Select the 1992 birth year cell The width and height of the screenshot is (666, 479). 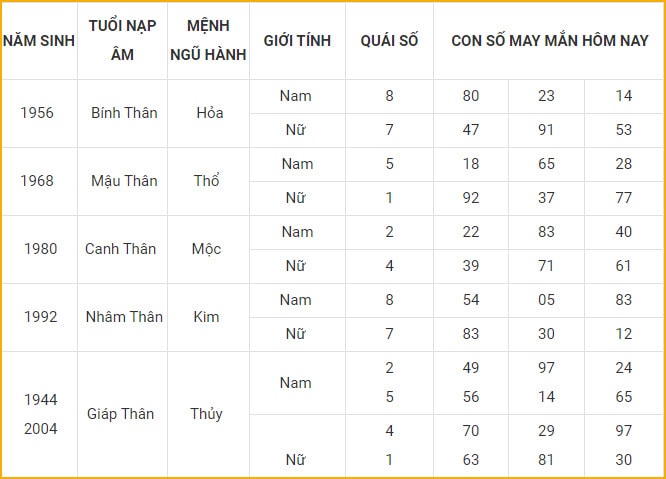click(39, 317)
